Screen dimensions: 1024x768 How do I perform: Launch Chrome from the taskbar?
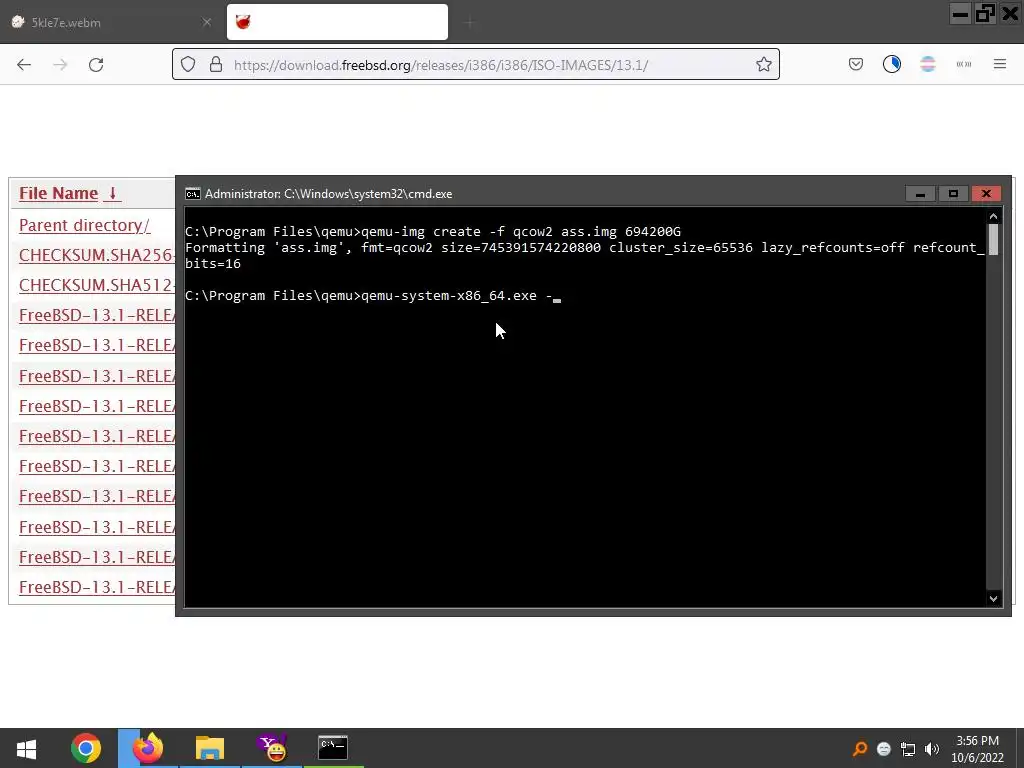click(x=86, y=748)
